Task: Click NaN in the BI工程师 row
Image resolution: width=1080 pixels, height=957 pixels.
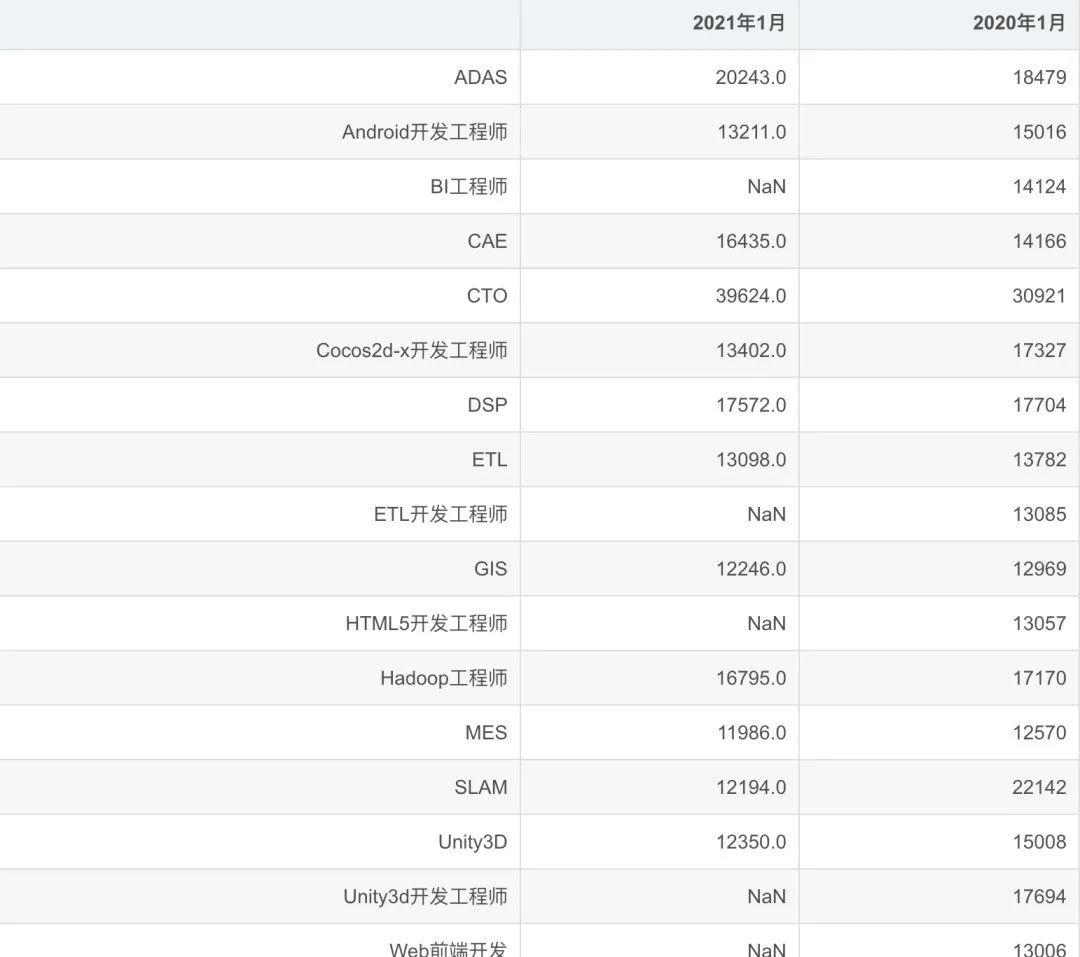Action: pos(767,186)
